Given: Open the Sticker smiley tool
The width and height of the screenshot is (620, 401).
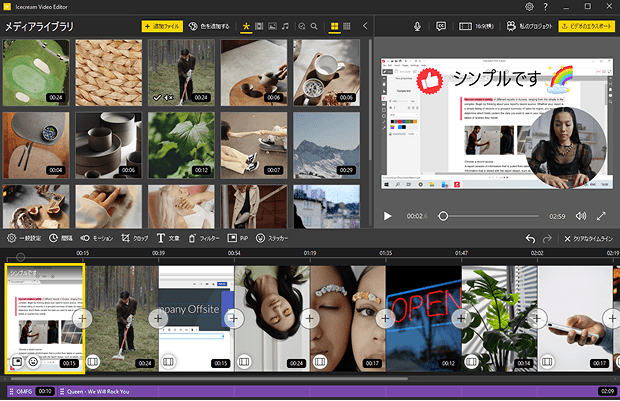Looking at the screenshot, I should (x=272, y=238).
